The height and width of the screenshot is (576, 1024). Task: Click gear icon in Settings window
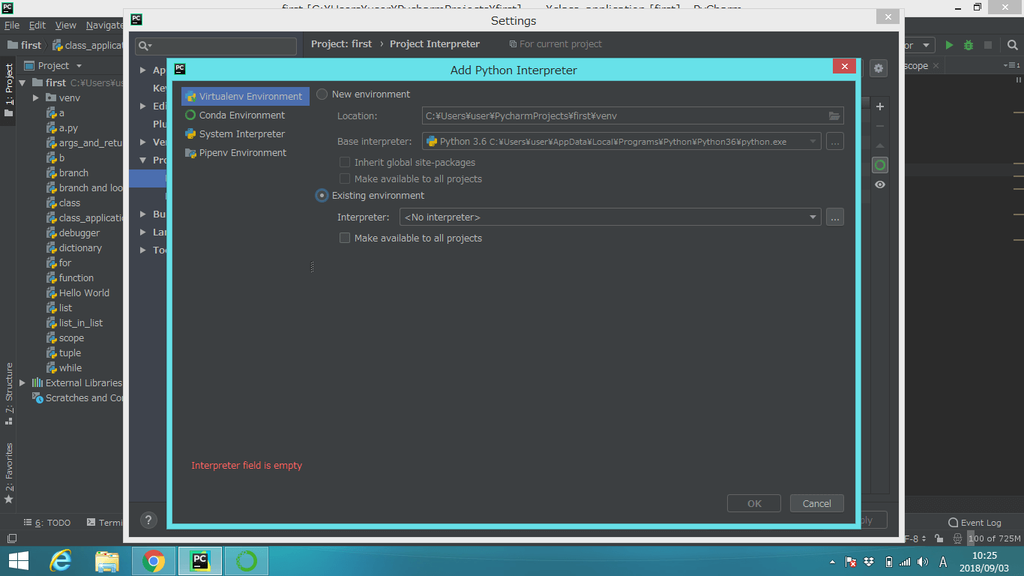click(x=878, y=69)
